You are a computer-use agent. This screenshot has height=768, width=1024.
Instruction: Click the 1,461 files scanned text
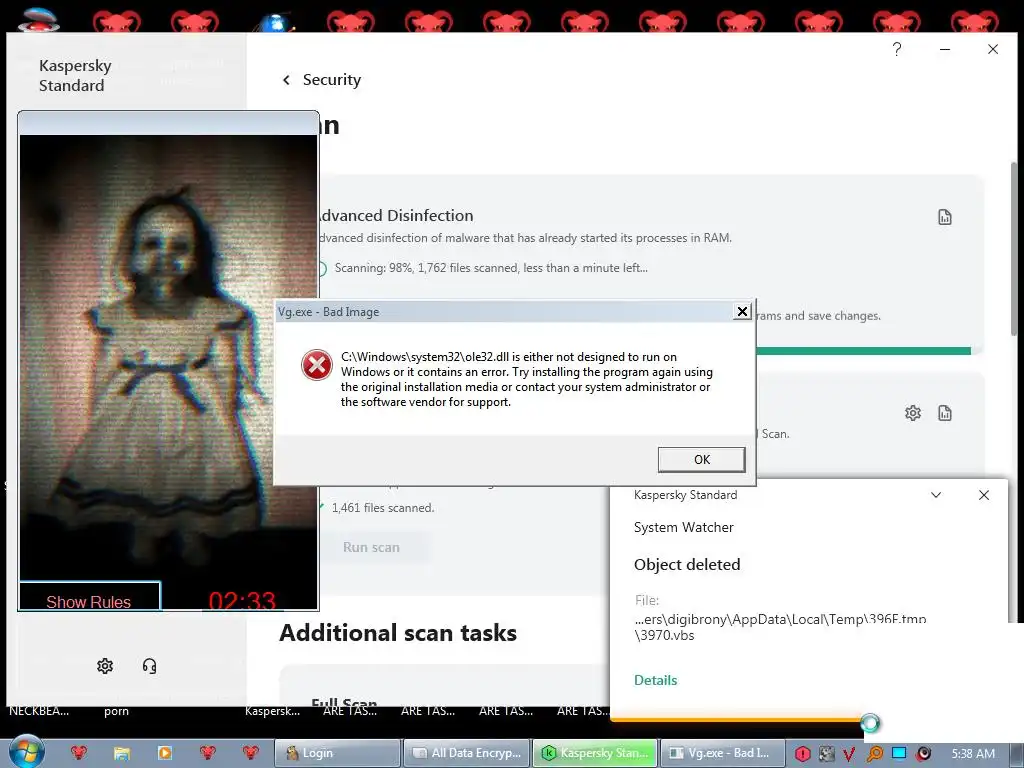[x=383, y=507]
